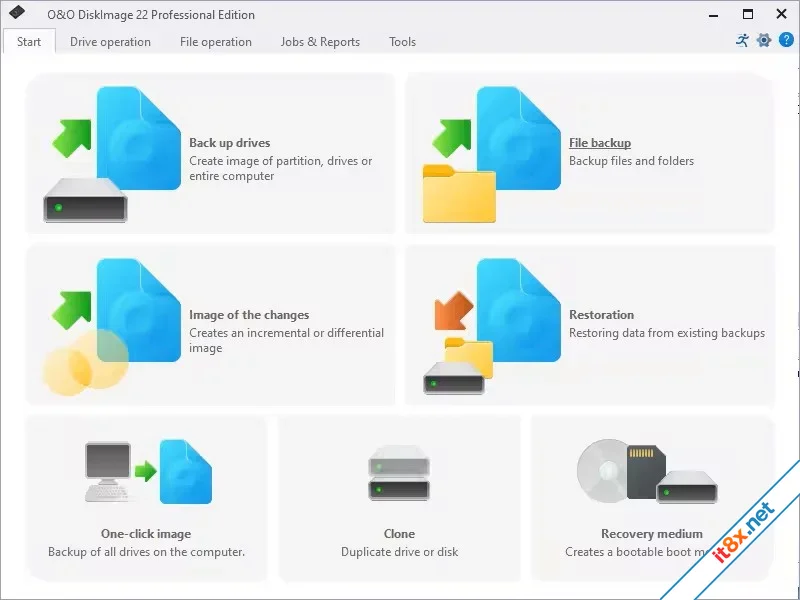Viewport: 800px width, 600px height.
Task: Click the Image of the changes icon
Action: (112, 327)
